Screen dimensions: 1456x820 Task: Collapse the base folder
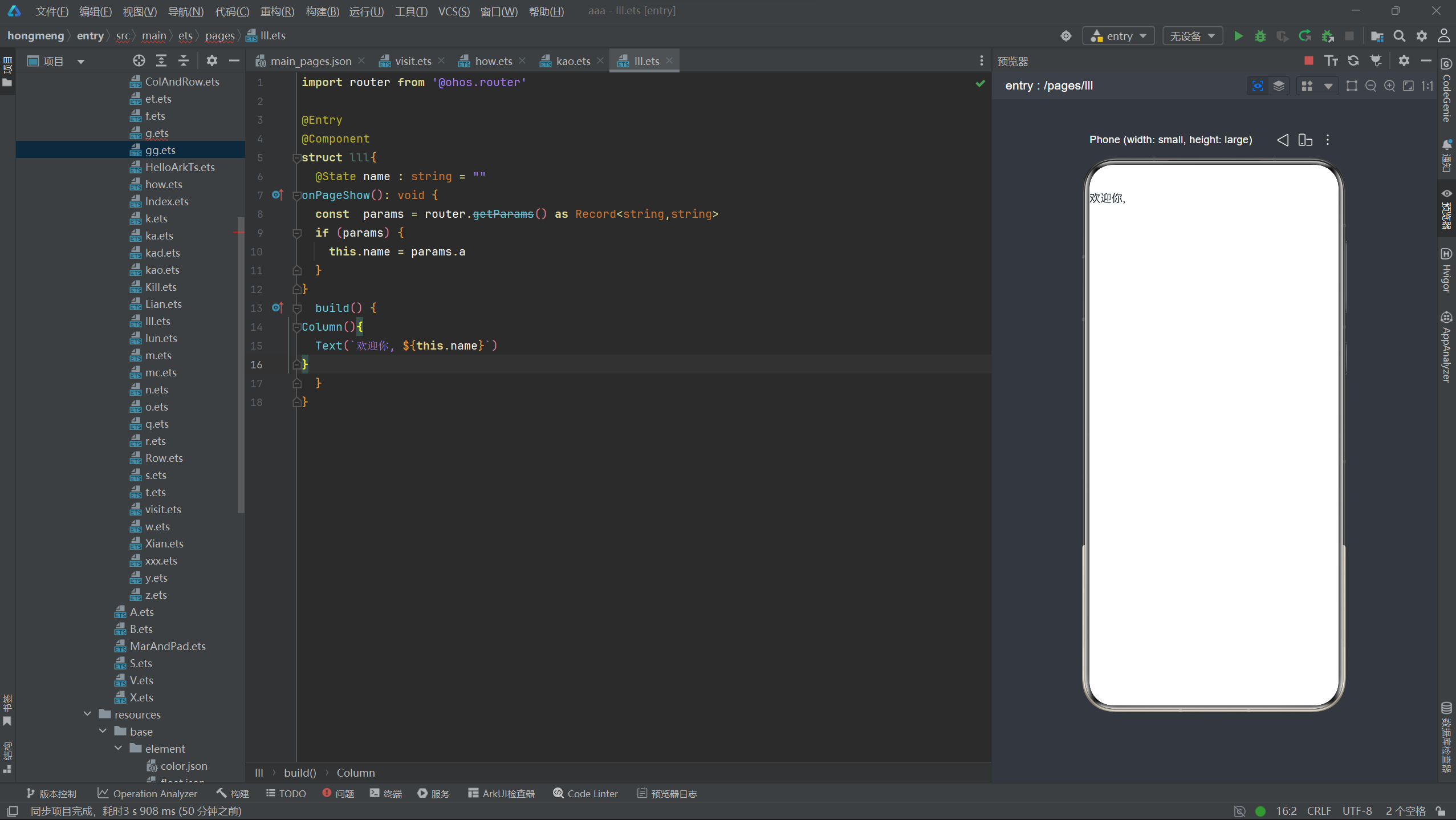103,731
